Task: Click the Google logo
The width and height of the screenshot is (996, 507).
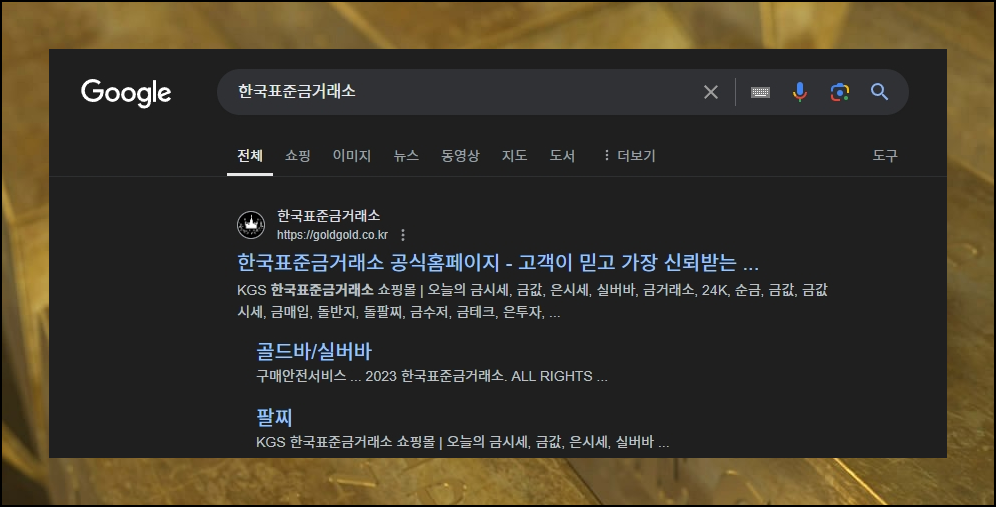Action: coord(126,93)
